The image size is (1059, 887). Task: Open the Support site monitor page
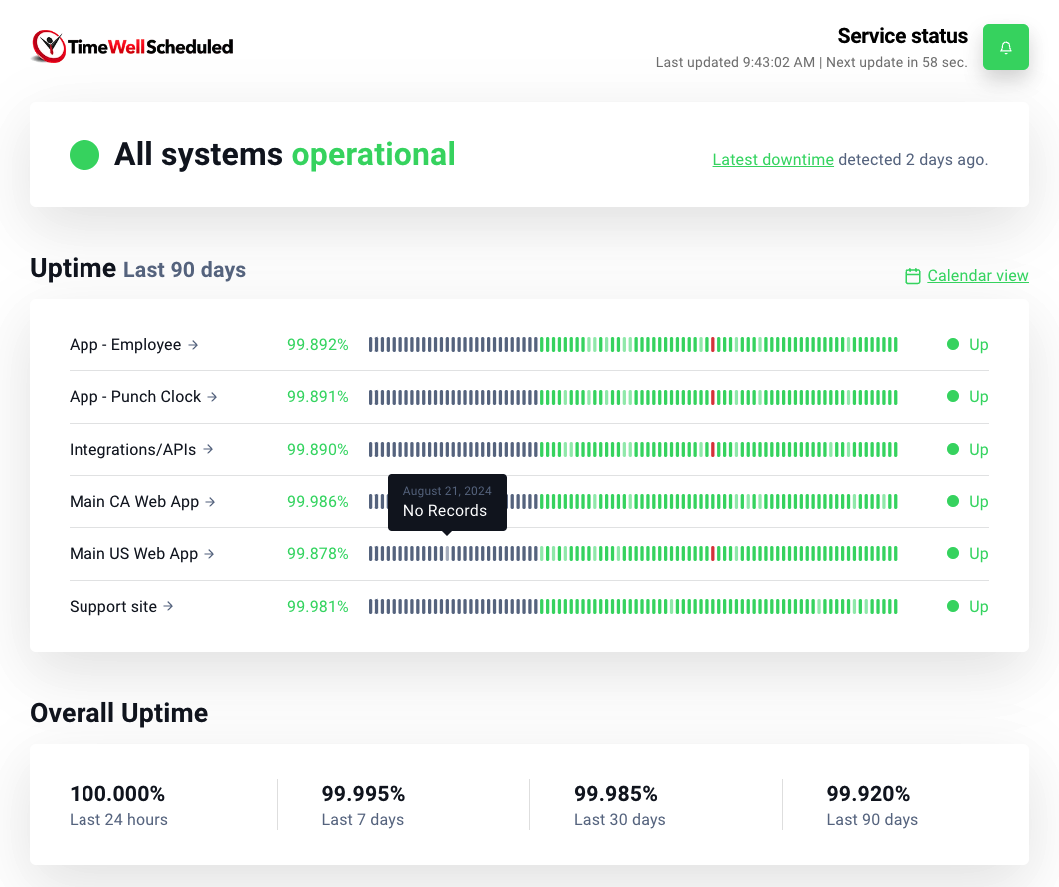(113, 607)
